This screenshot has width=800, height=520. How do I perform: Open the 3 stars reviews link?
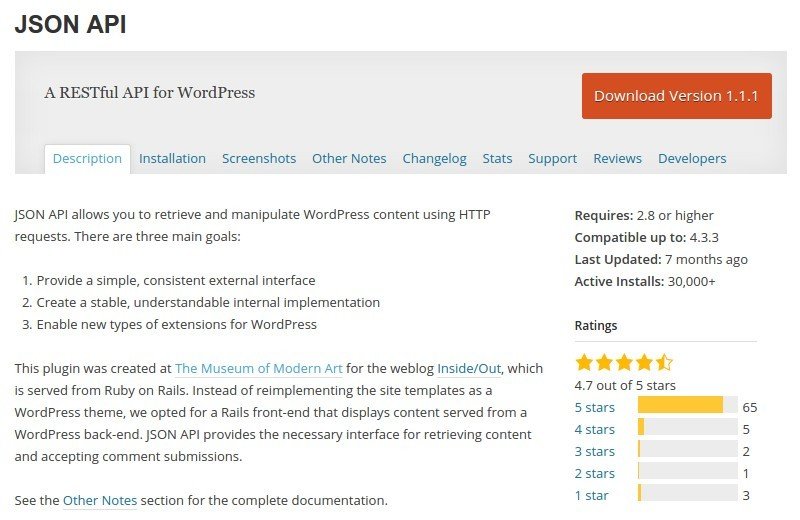594,451
